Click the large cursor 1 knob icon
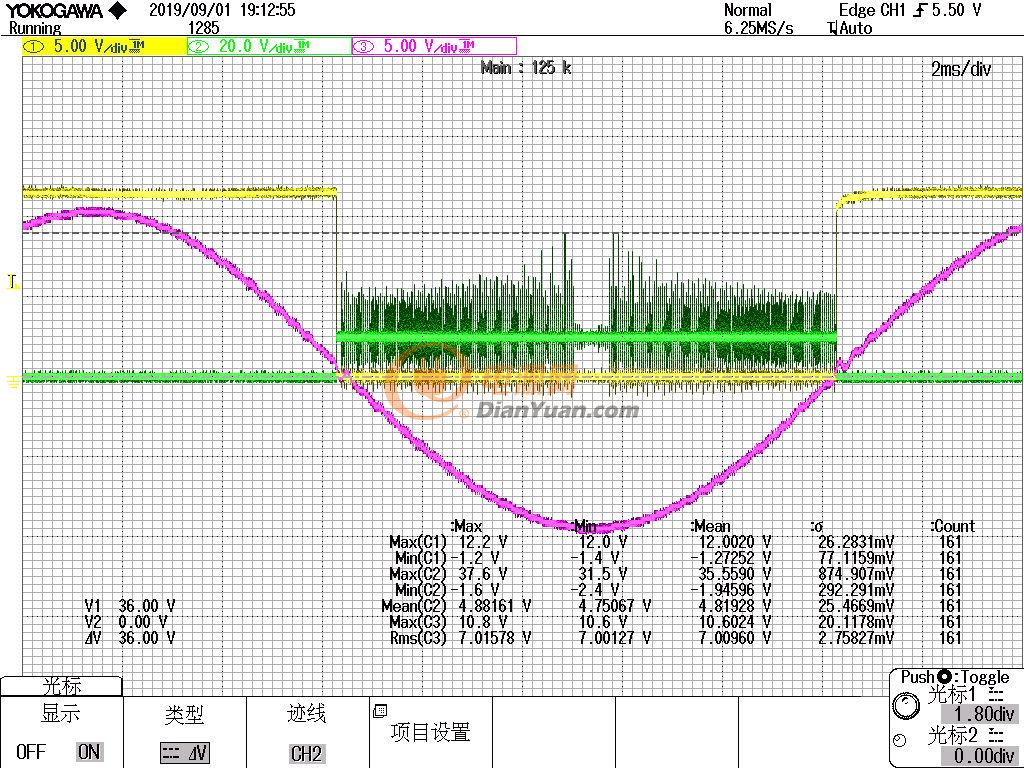Screen dimensions: 1024x768 click(906, 706)
